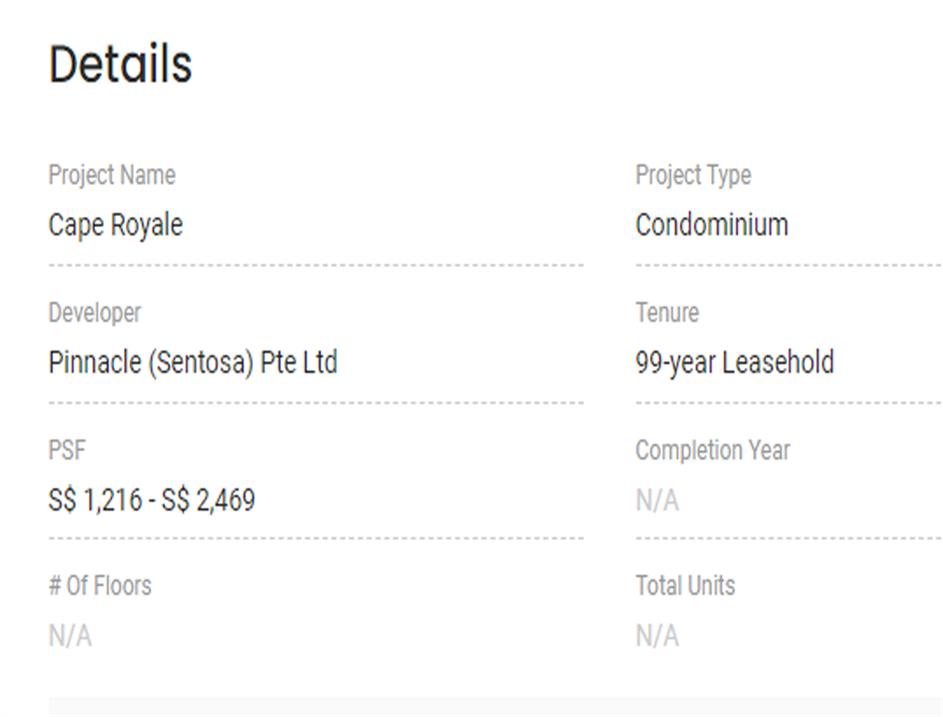
Task: Select Pinnacle (Sentosa) Pte Ltd developer name
Action: coord(192,362)
